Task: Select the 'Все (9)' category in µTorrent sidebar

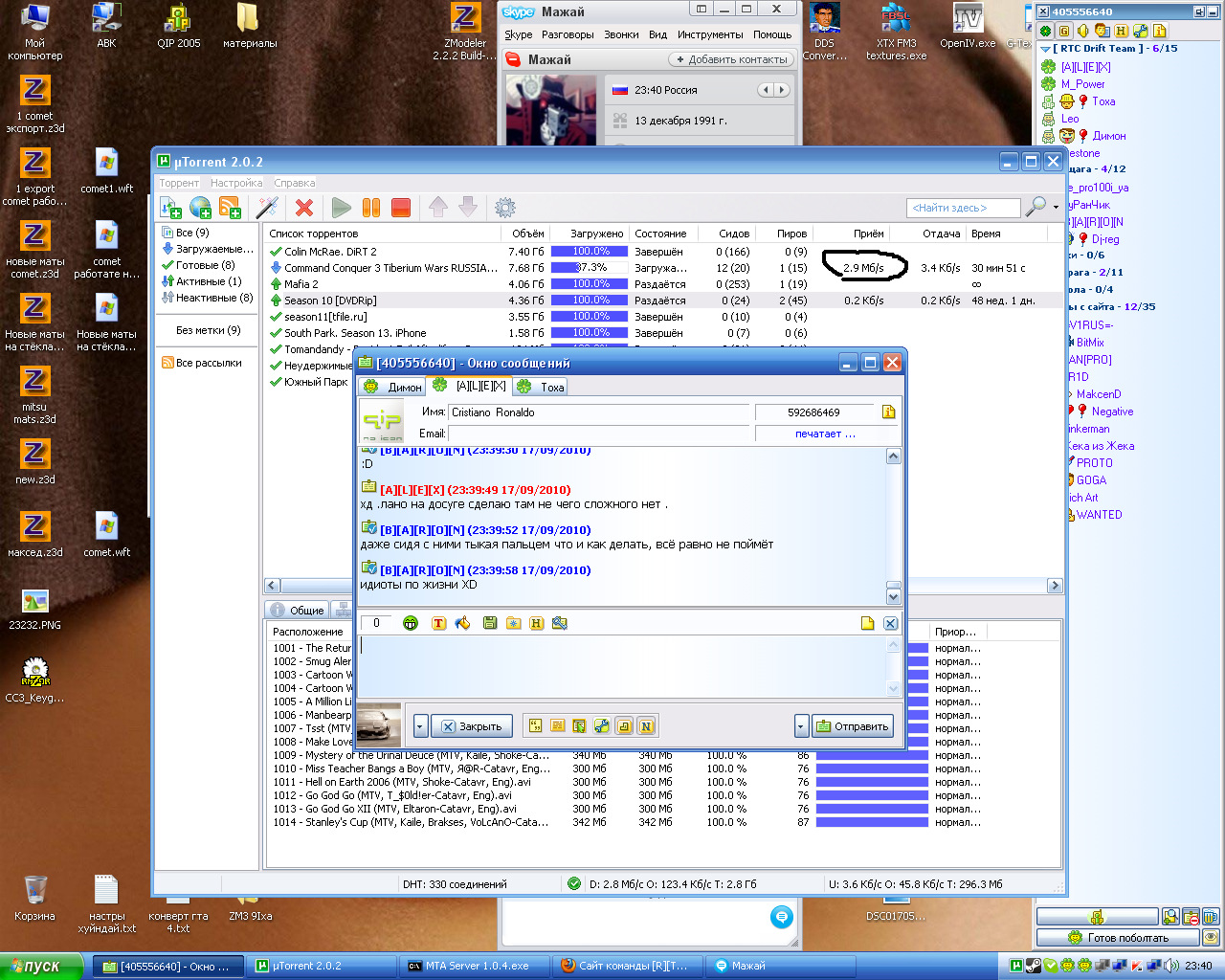Action: click(x=191, y=233)
